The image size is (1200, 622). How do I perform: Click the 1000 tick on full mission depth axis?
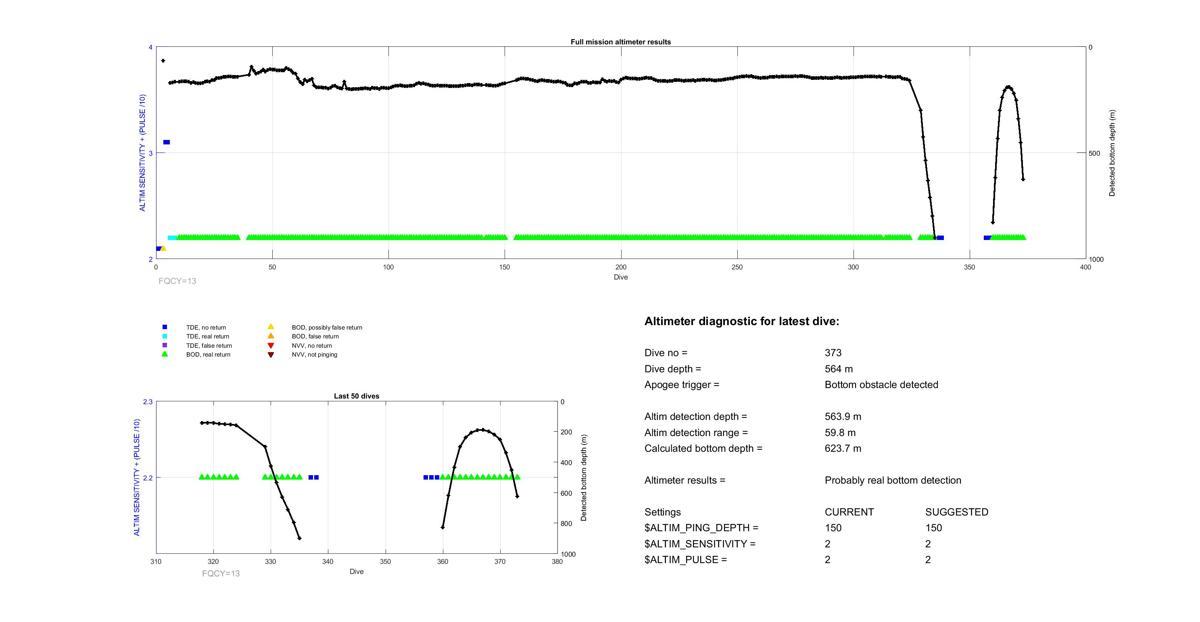[x=1097, y=259]
